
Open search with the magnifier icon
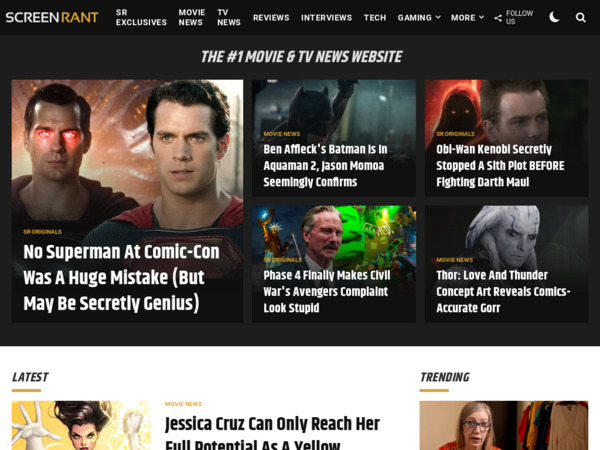pos(581,17)
